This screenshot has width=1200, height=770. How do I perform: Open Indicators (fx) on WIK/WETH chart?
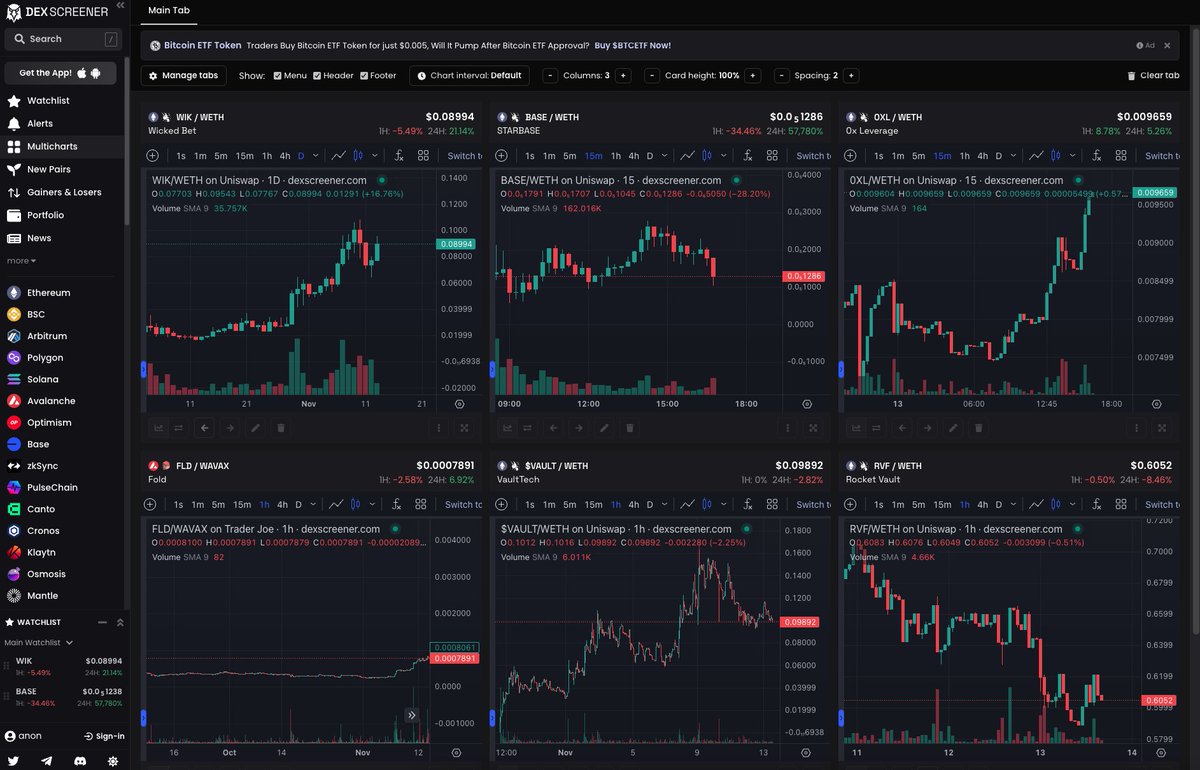click(x=399, y=156)
